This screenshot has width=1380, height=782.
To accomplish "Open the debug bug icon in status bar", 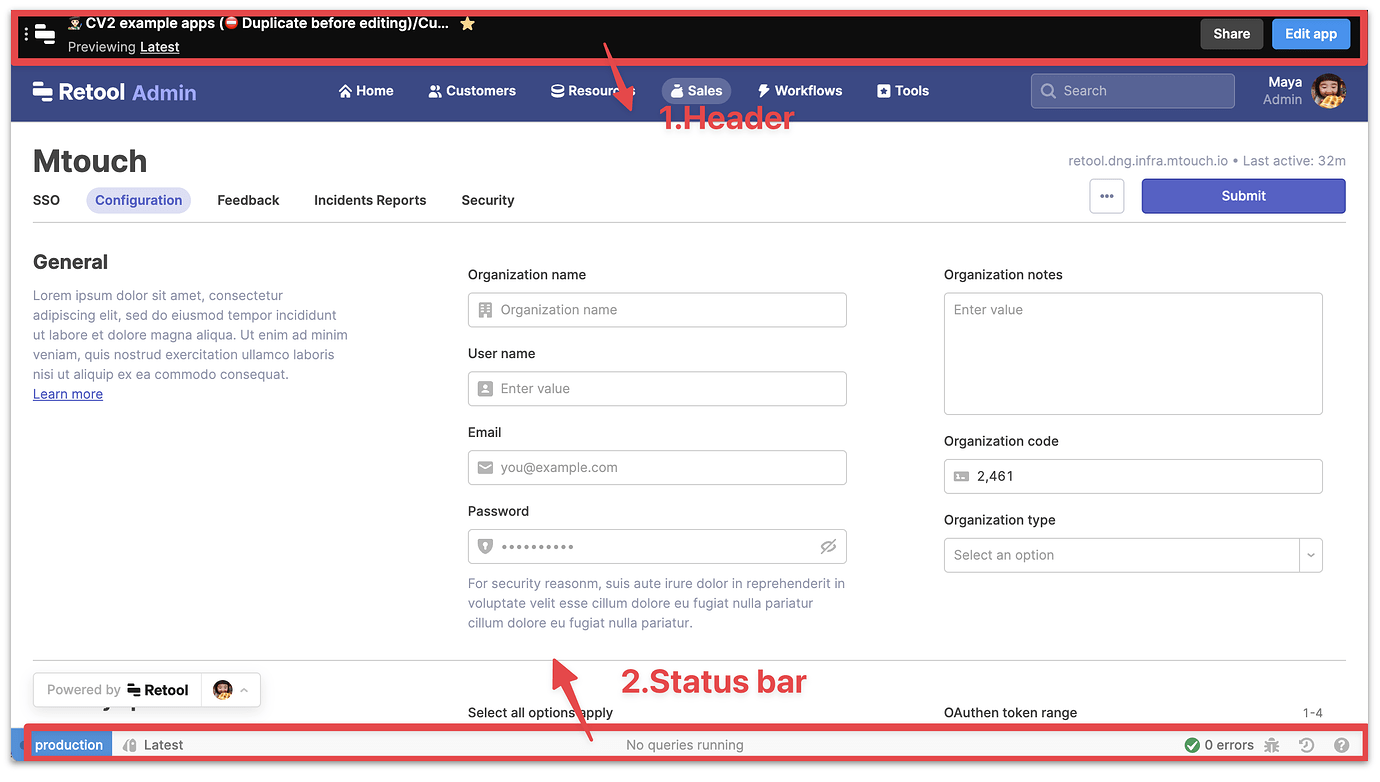I will tap(1272, 745).
